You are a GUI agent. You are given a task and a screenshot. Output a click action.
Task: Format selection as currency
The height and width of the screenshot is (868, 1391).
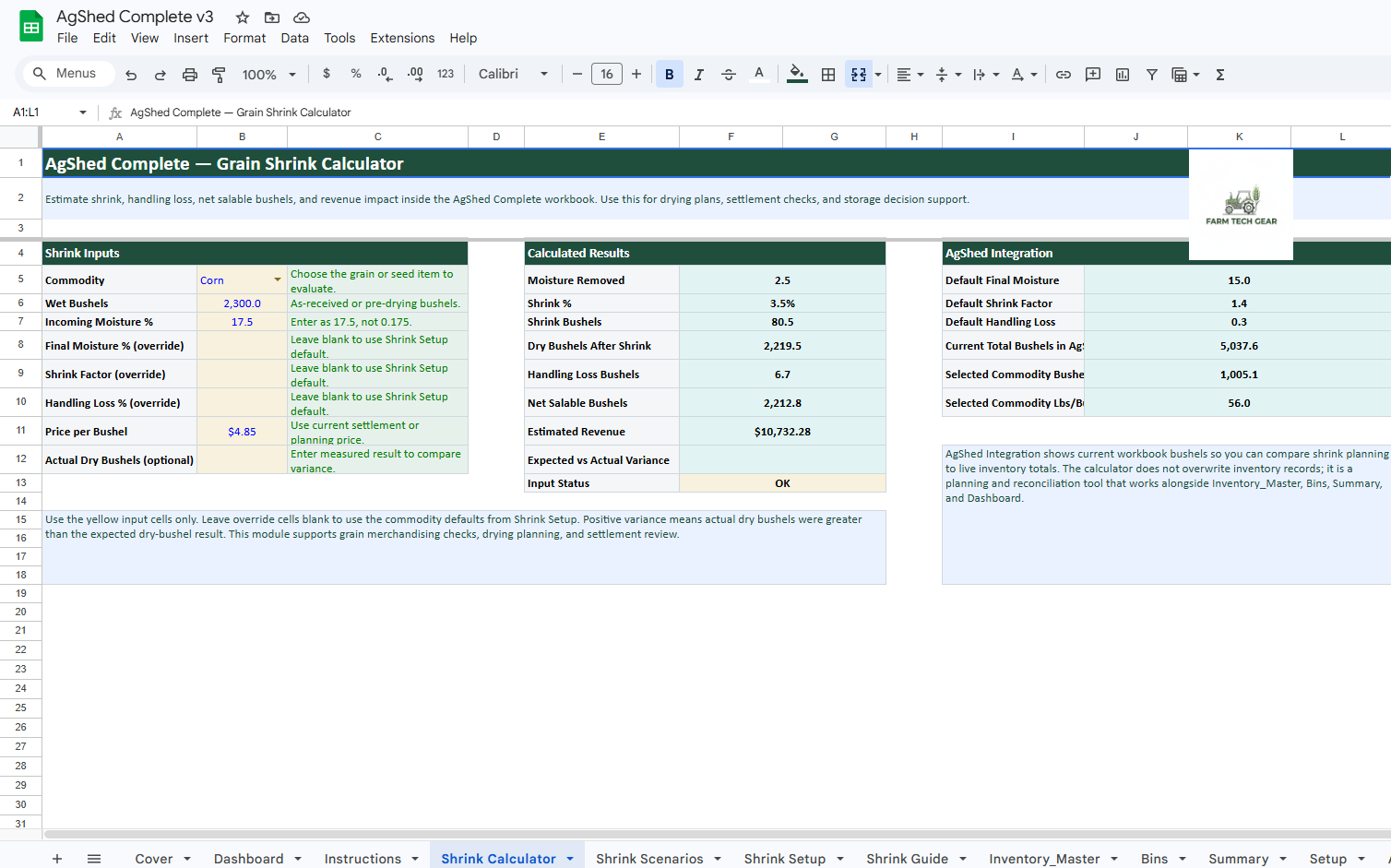point(327,74)
